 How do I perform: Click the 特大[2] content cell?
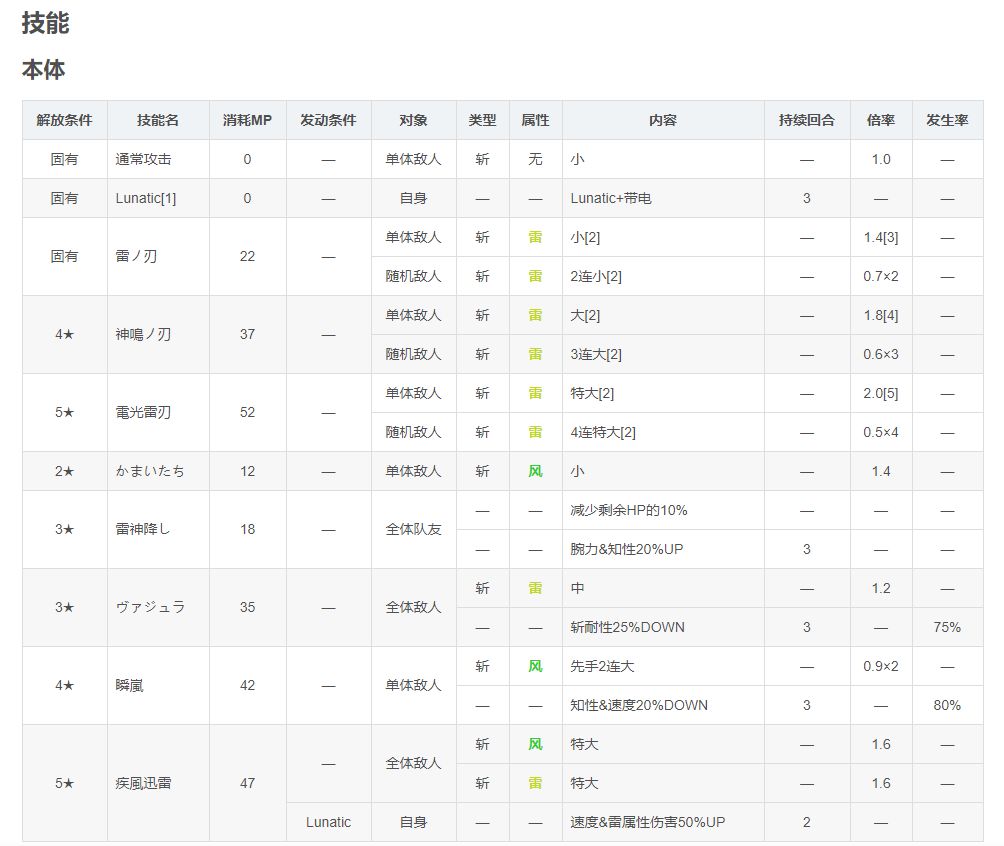pos(663,394)
